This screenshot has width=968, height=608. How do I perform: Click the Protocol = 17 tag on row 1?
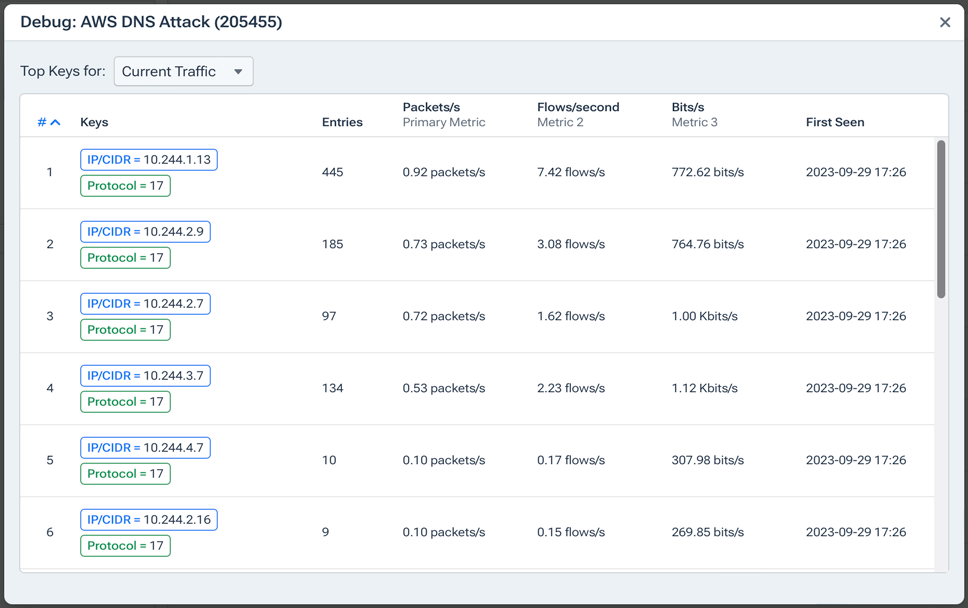[124, 185]
